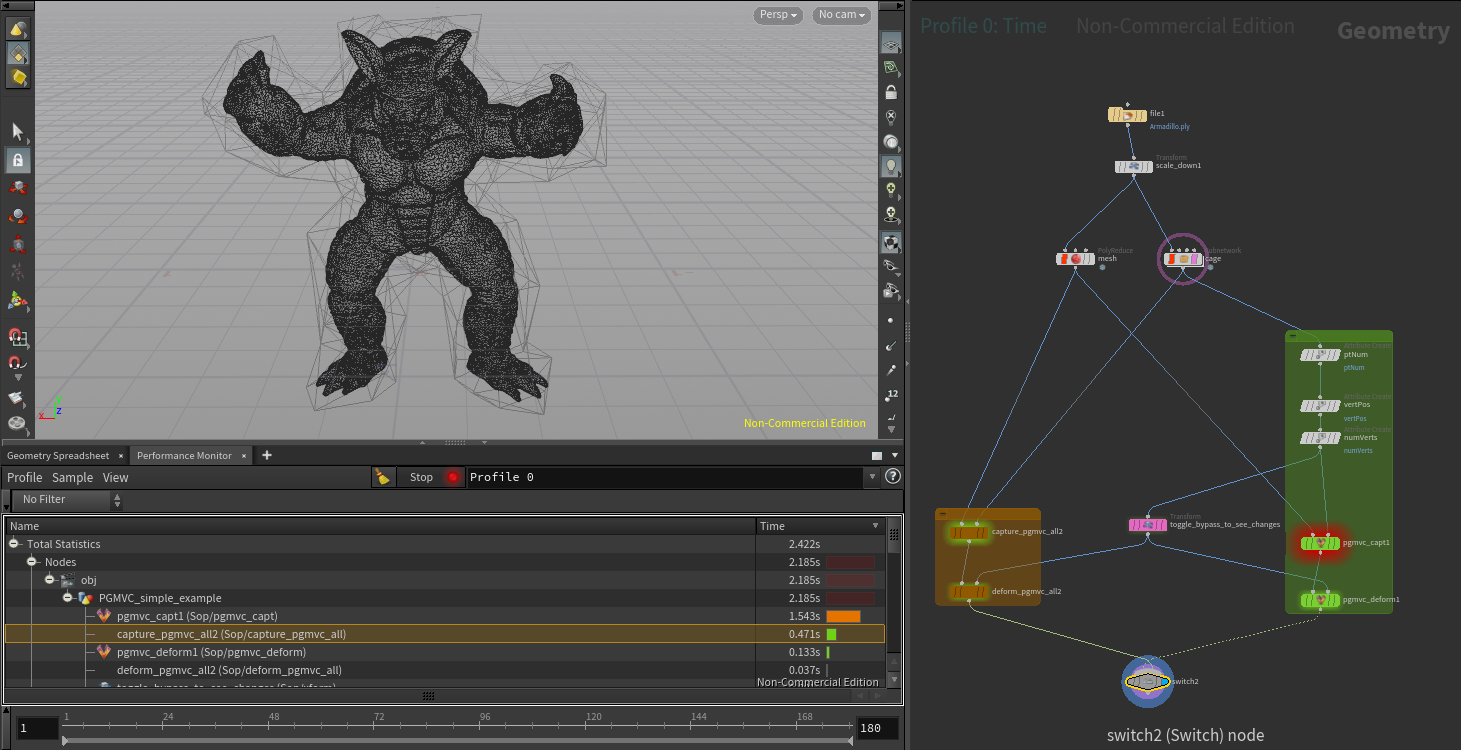Click the broom clear-profile icon
1461x750 pixels.
pos(382,477)
